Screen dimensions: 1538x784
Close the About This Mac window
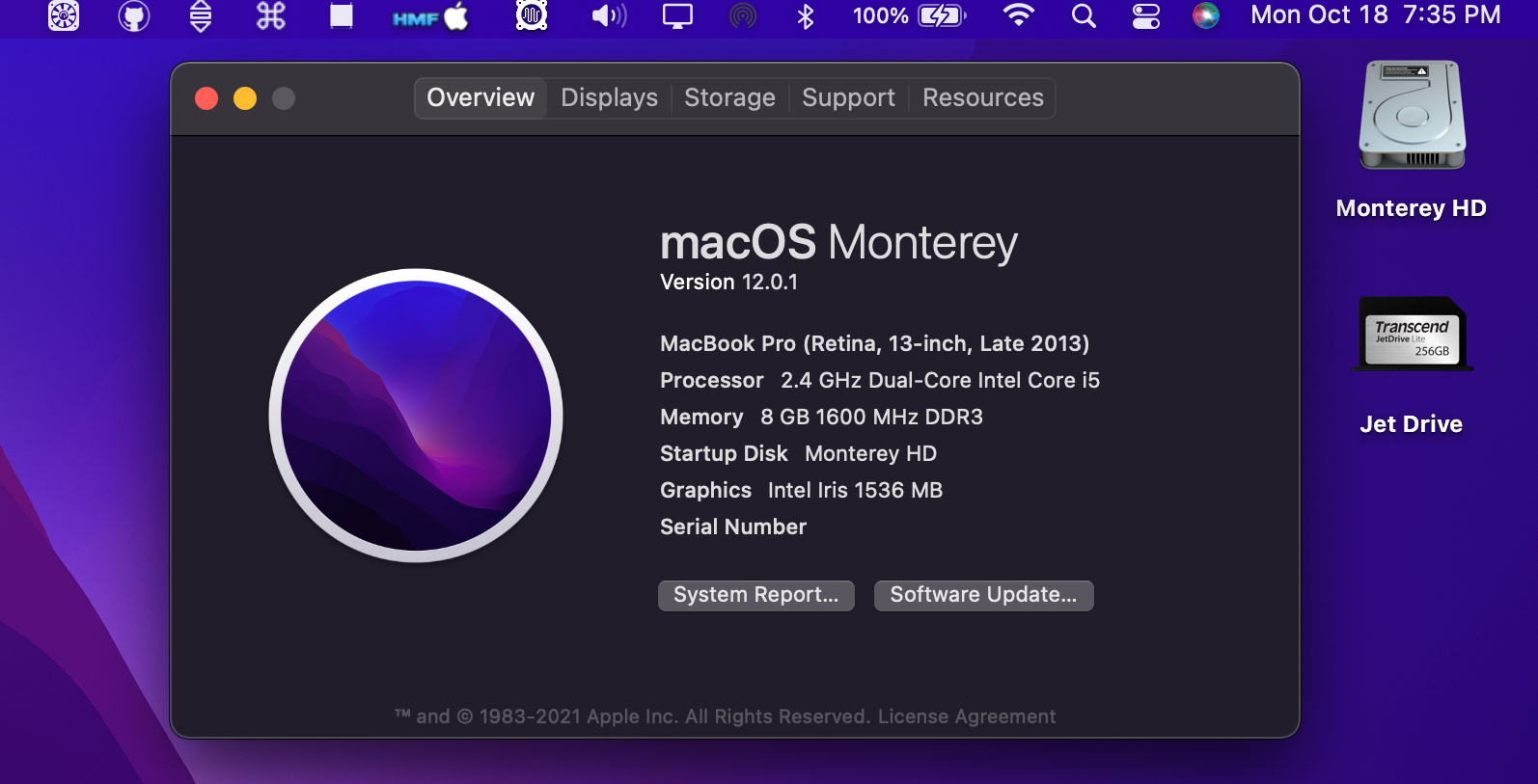click(206, 98)
